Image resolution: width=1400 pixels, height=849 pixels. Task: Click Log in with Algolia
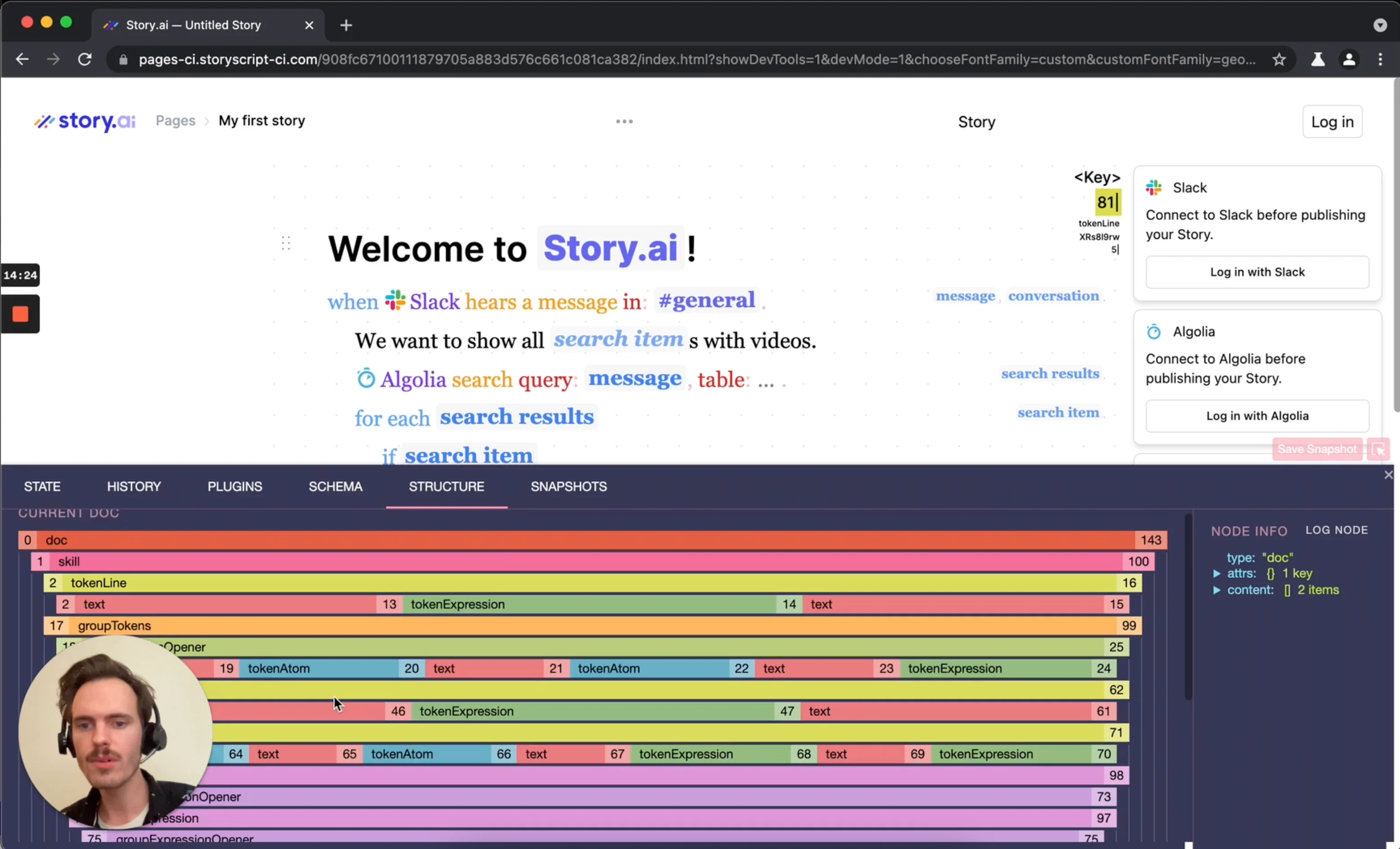pyautogui.click(x=1257, y=416)
